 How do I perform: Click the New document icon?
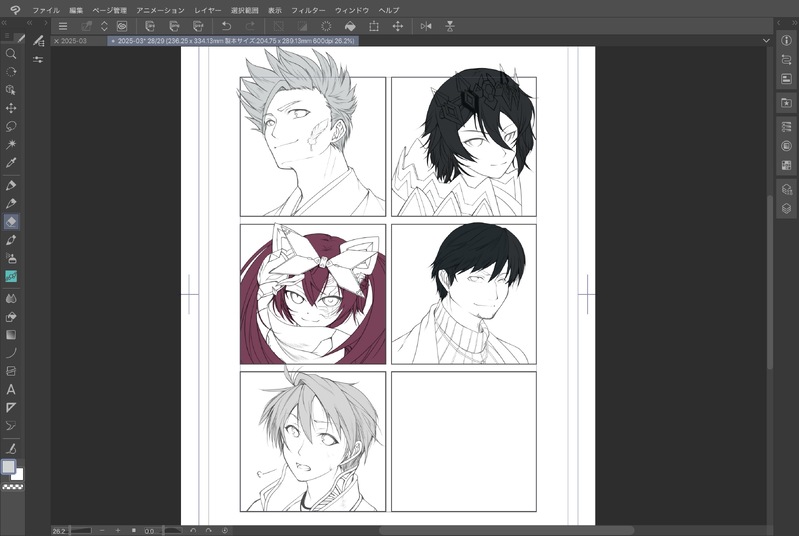[x=150, y=26]
